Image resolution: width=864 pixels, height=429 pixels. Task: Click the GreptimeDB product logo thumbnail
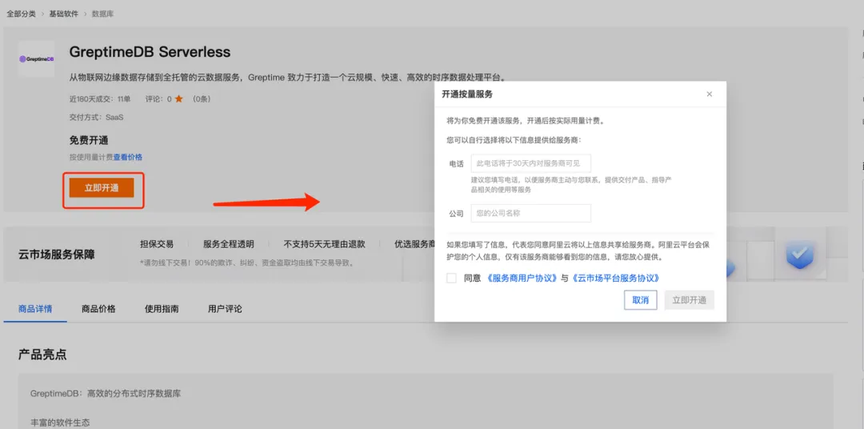click(x=36, y=59)
